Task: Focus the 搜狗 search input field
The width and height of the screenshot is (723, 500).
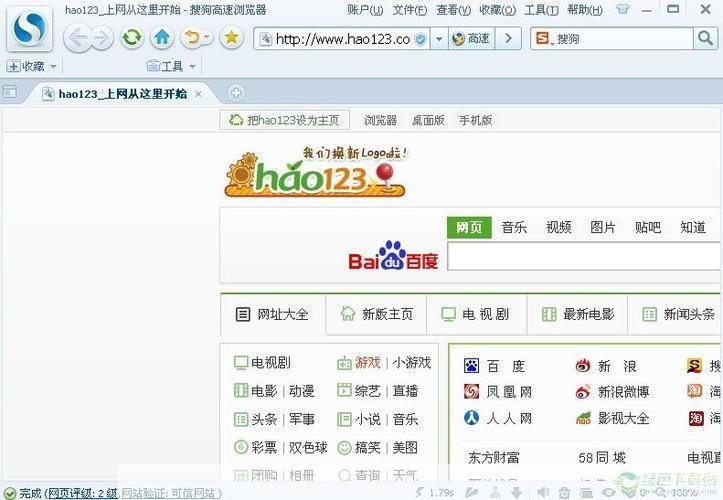Action: (x=623, y=39)
